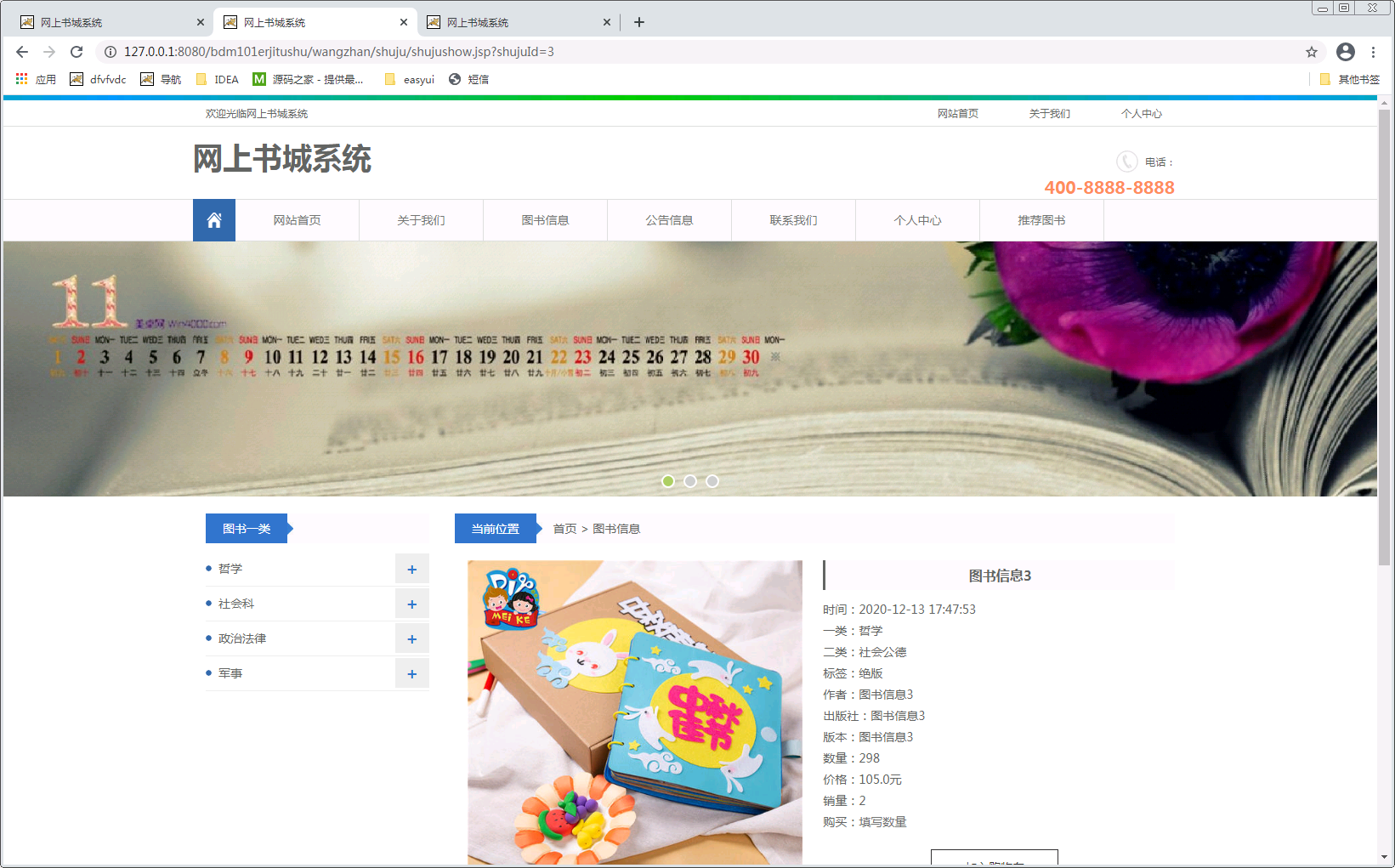Switch to the third browser tab
This screenshot has height=868, width=1395.
coord(519,22)
